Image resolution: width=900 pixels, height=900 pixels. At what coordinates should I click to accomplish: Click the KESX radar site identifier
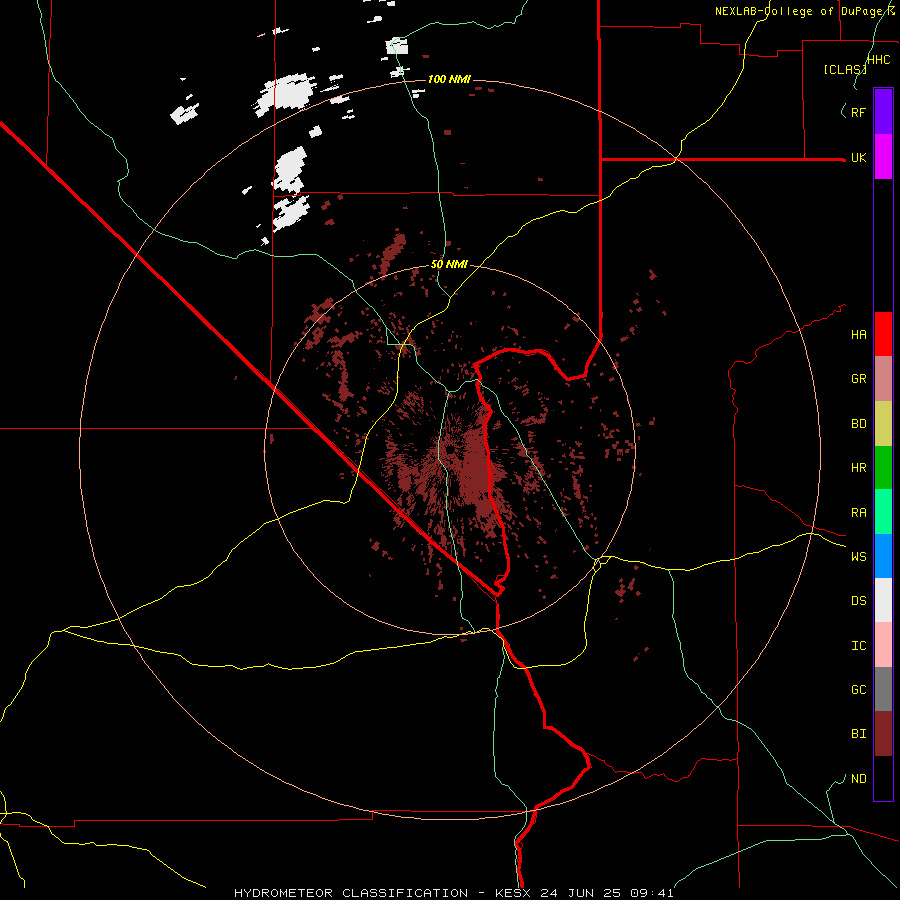(x=510, y=893)
